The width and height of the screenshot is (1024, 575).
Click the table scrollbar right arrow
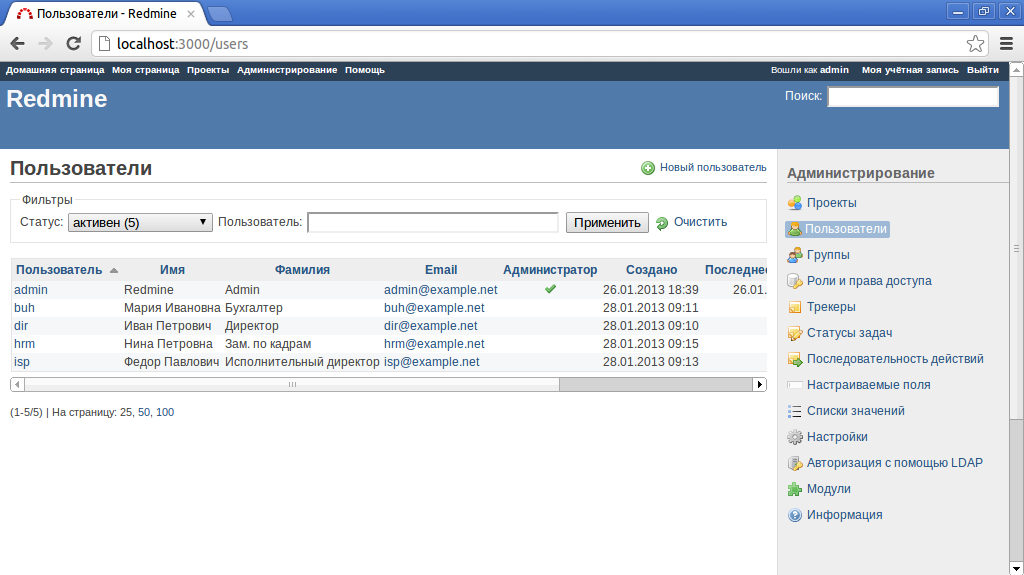click(760, 384)
